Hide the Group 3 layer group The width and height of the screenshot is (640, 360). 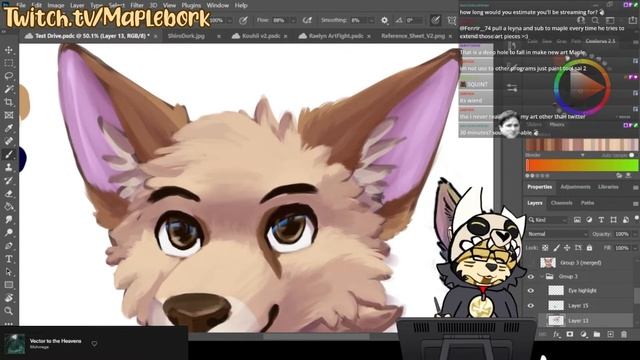point(531,277)
